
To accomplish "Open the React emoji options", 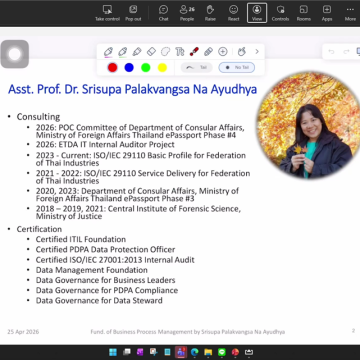I will pos(233,13).
